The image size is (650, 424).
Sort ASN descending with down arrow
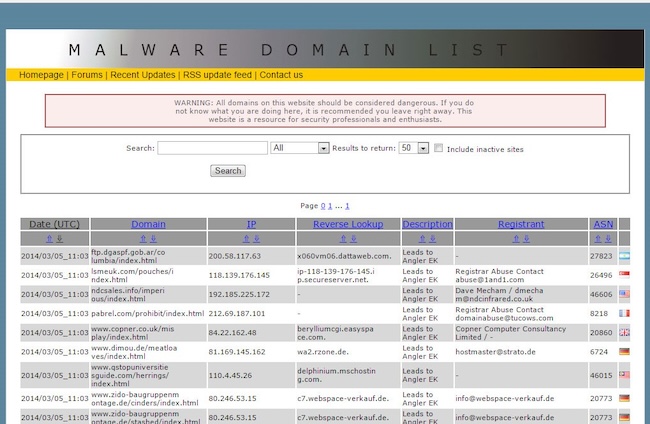[608, 239]
